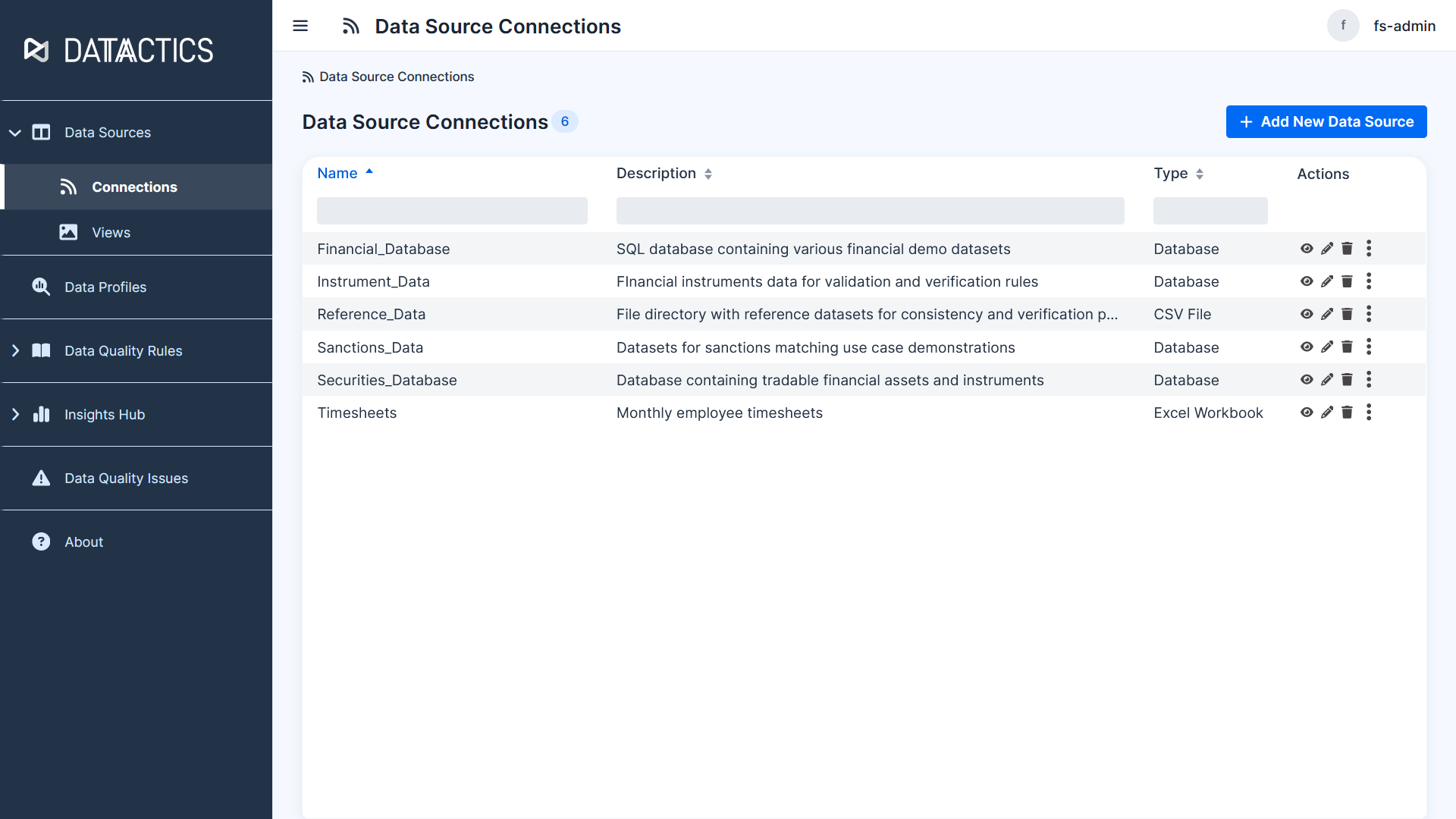Open the About page from the sidebar
The width and height of the screenshot is (1456, 819).
[x=83, y=541]
